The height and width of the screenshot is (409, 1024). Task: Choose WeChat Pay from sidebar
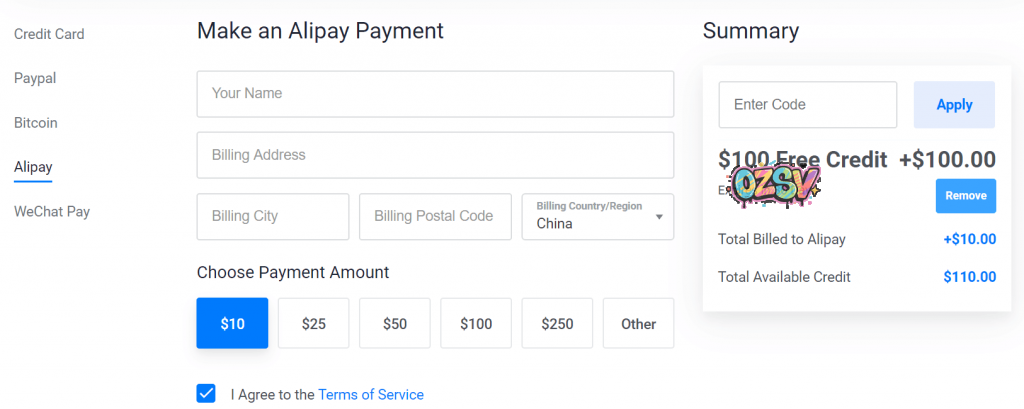(x=52, y=212)
